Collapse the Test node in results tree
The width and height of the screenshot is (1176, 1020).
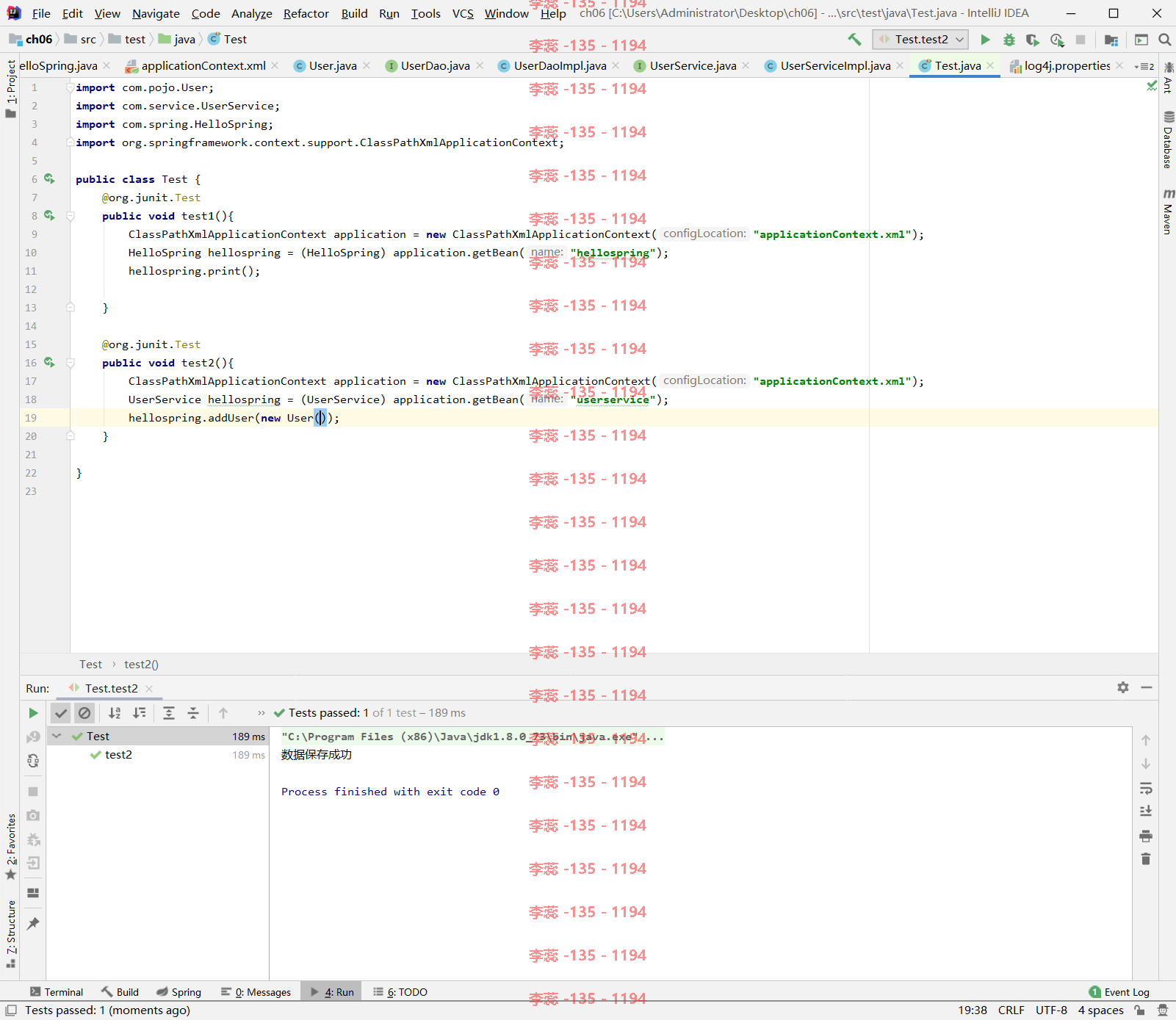(x=57, y=736)
